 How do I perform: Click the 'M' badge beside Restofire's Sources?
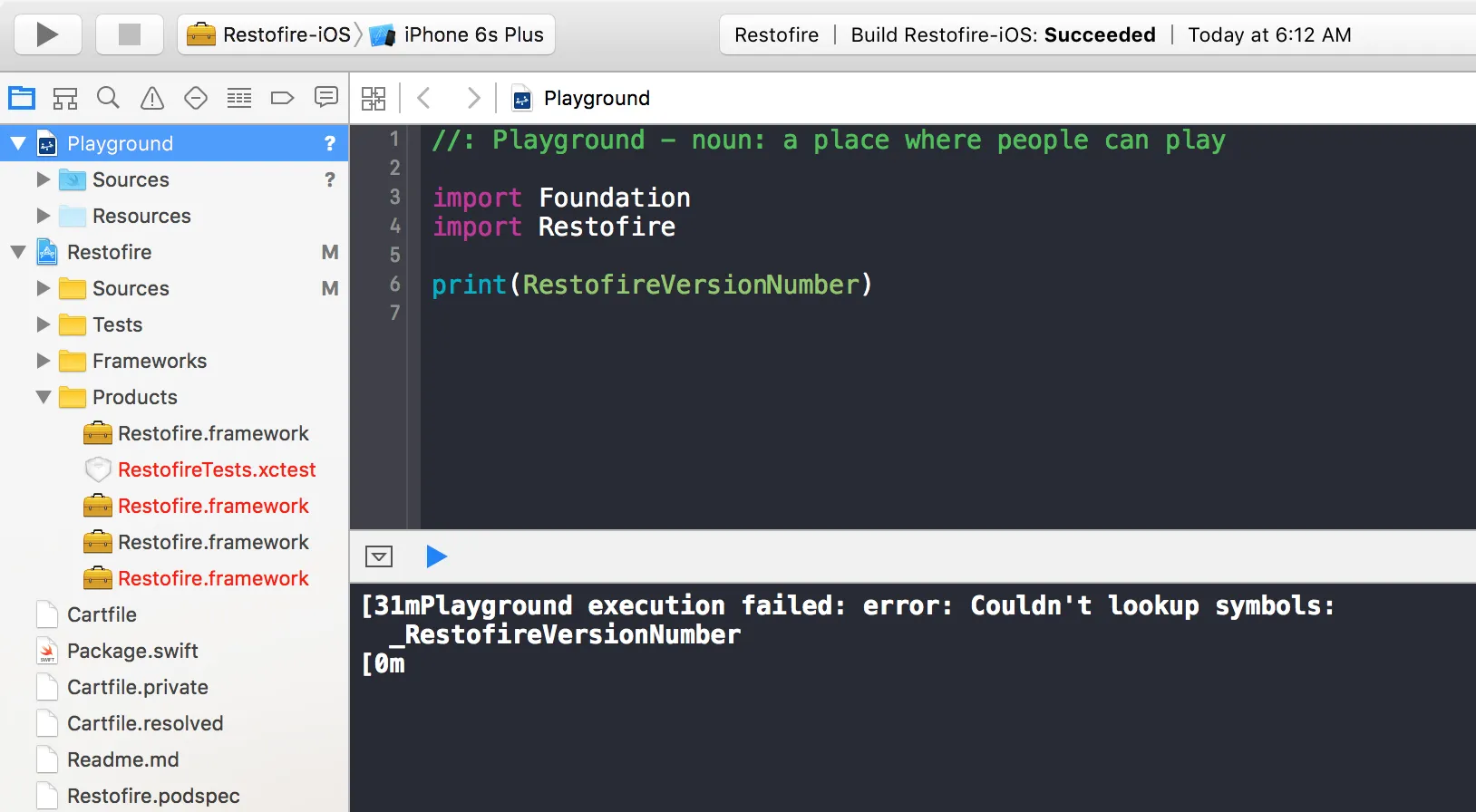330,288
